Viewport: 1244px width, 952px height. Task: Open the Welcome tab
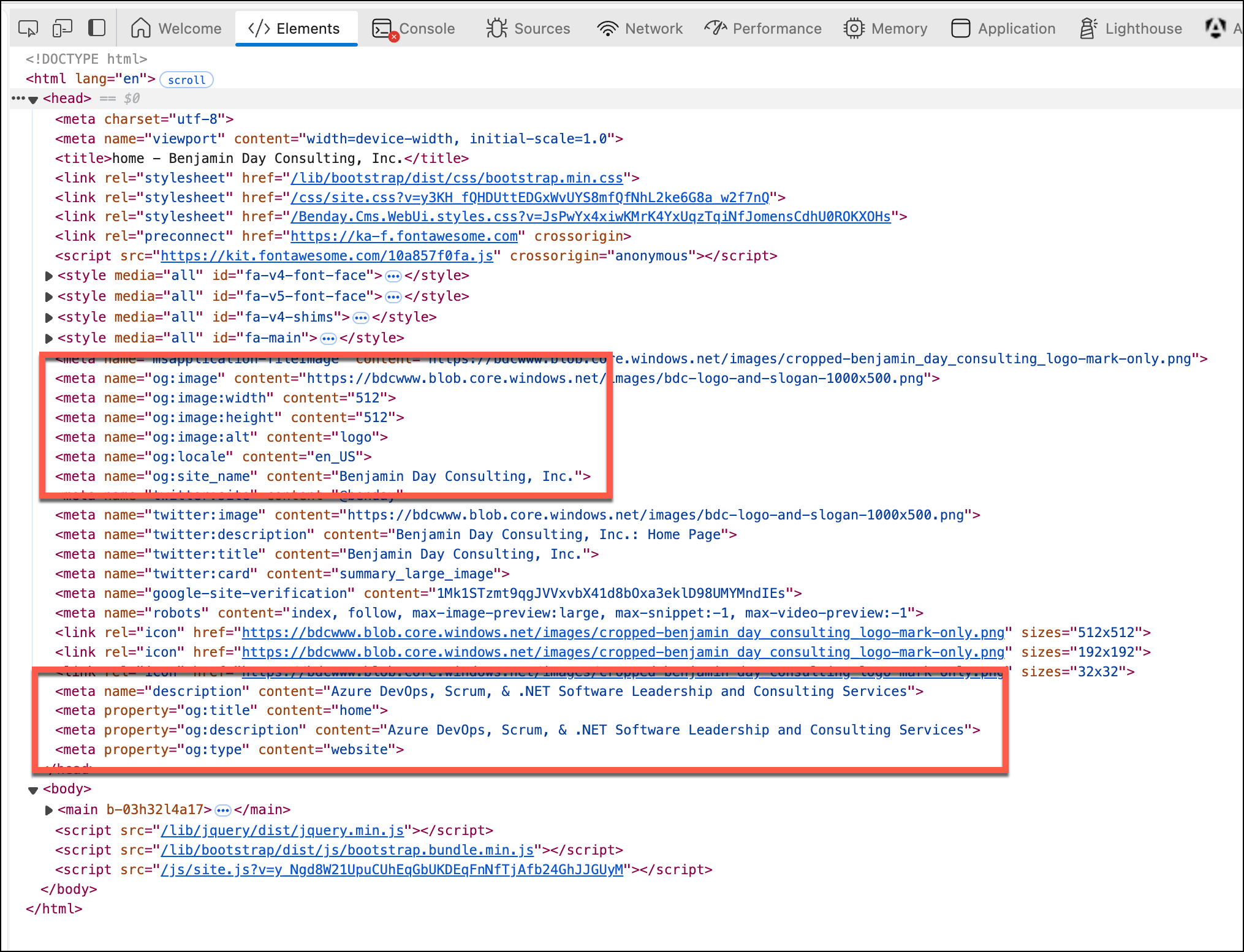(176, 28)
